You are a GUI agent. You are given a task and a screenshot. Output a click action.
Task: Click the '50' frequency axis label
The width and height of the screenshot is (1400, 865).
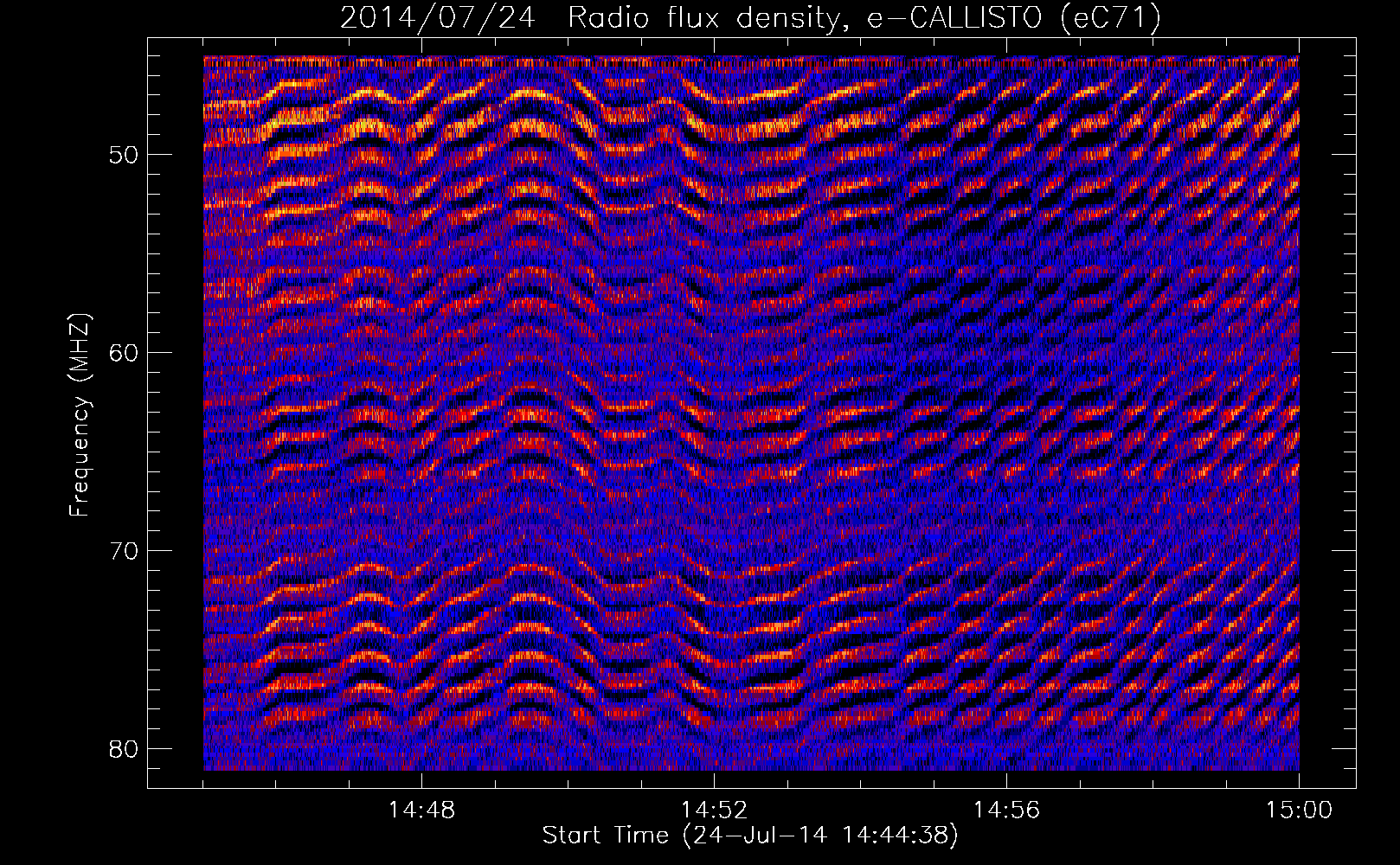[x=125, y=156]
